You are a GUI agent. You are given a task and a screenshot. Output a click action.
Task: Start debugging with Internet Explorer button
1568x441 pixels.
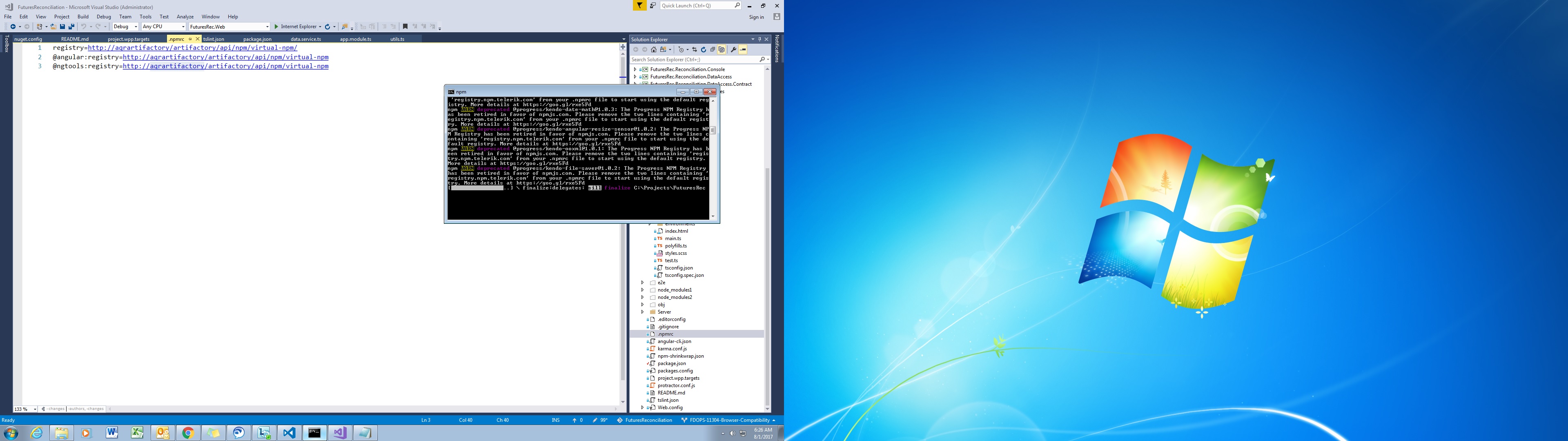tap(294, 27)
